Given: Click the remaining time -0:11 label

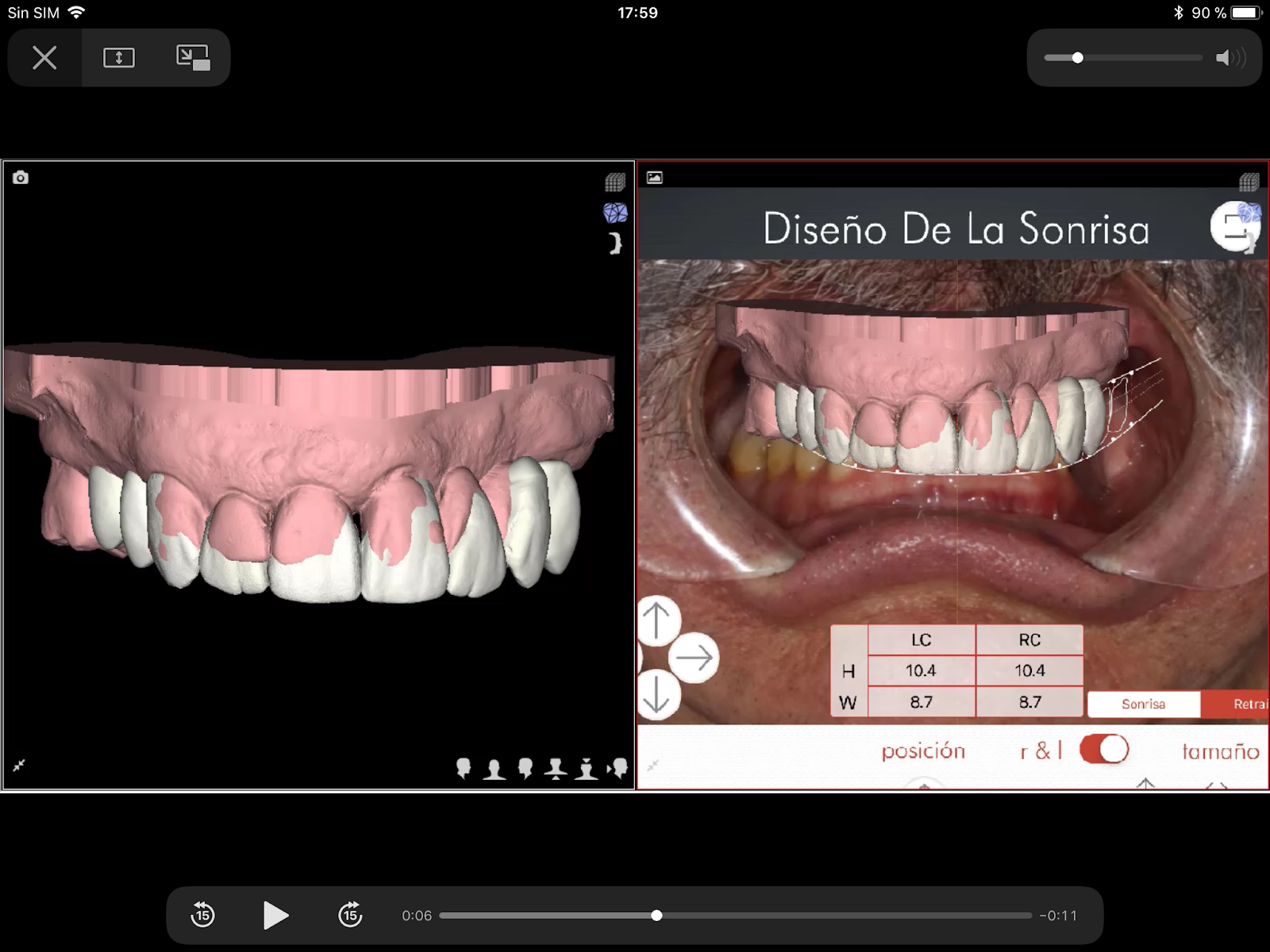Looking at the screenshot, I should pos(1058,916).
